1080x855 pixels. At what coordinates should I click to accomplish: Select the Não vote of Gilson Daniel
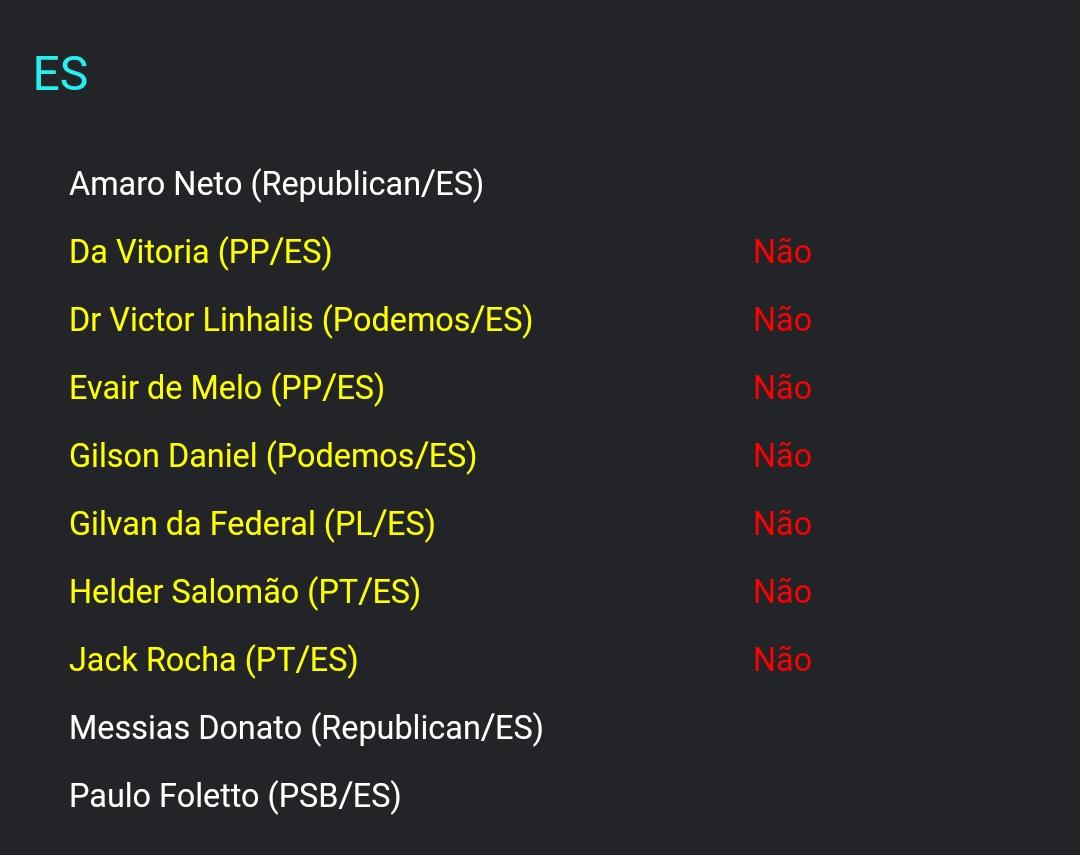782,456
